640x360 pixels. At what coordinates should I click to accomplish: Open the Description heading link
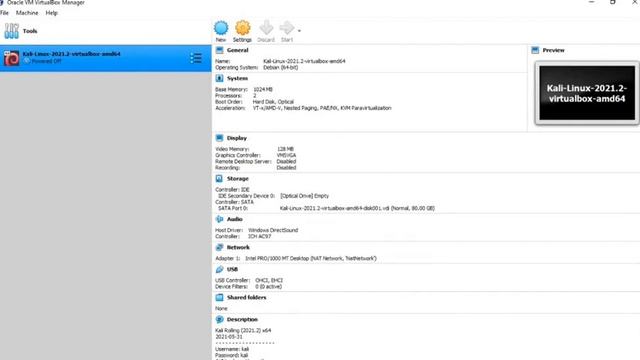point(242,320)
